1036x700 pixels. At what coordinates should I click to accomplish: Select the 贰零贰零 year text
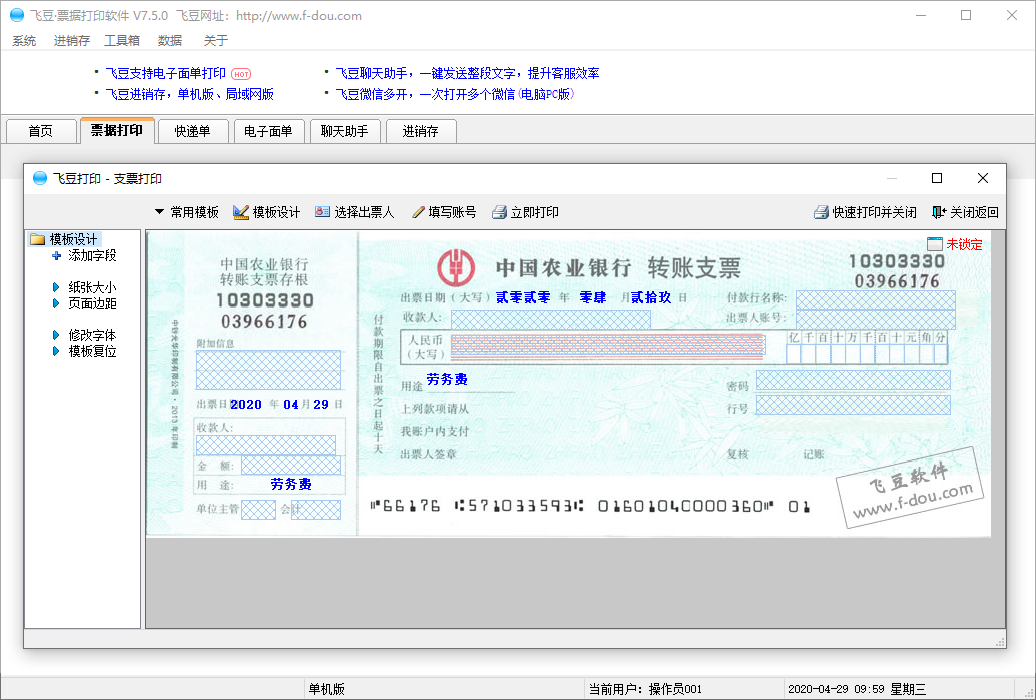click(523, 297)
